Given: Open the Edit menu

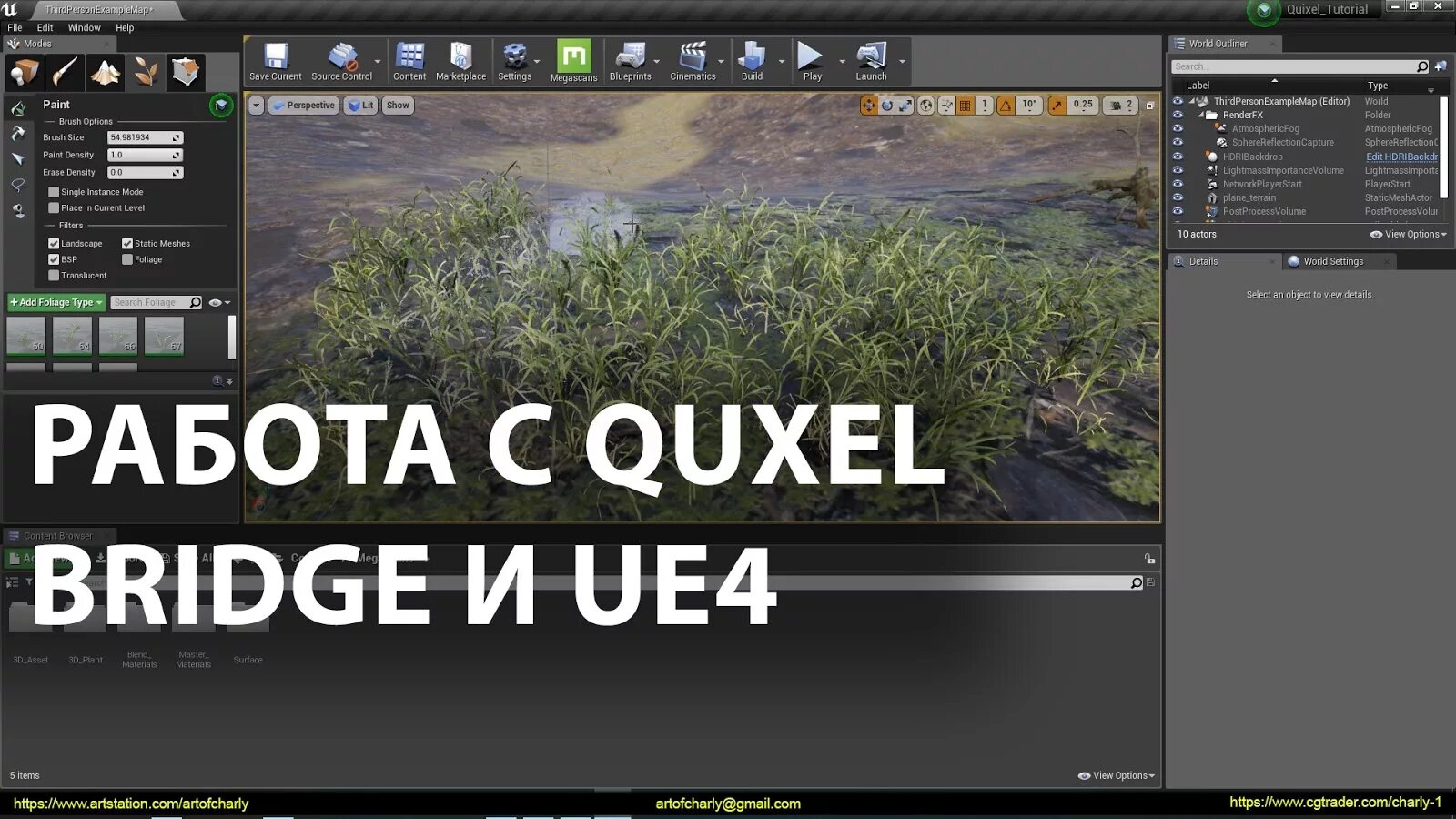Looking at the screenshot, I should [x=45, y=28].
